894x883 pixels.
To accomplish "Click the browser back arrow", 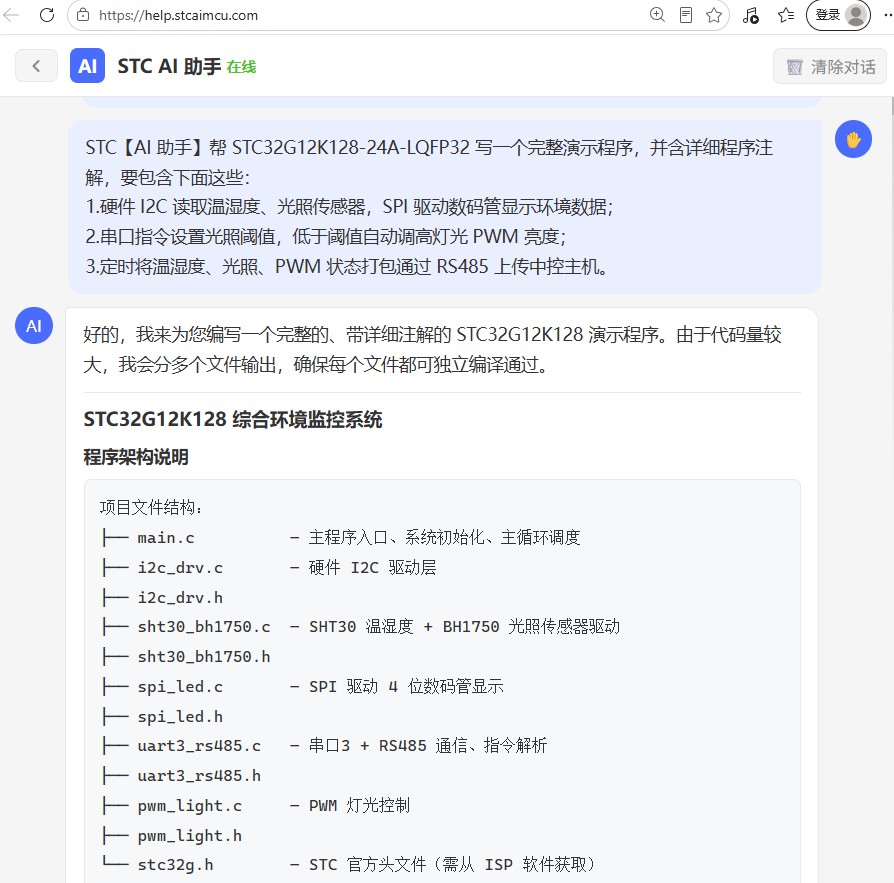I will [x=11, y=15].
